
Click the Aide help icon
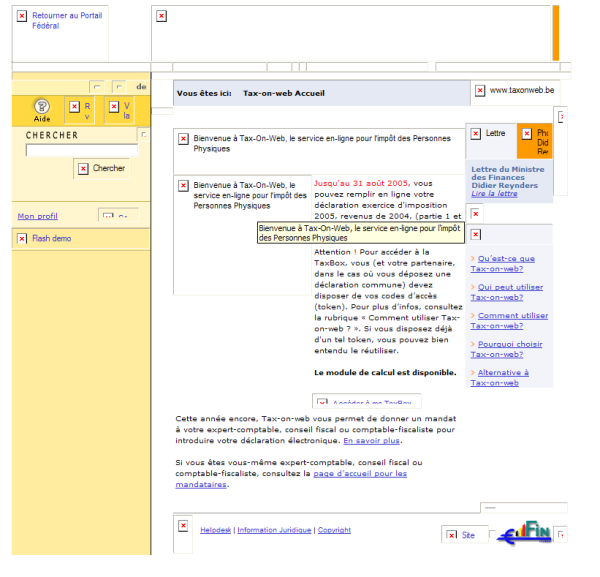click(x=41, y=106)
